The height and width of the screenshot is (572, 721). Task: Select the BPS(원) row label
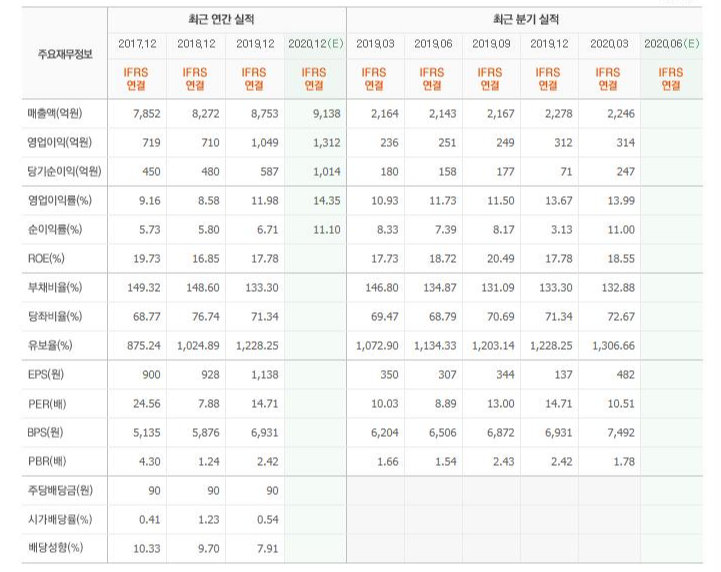[45, 432]
